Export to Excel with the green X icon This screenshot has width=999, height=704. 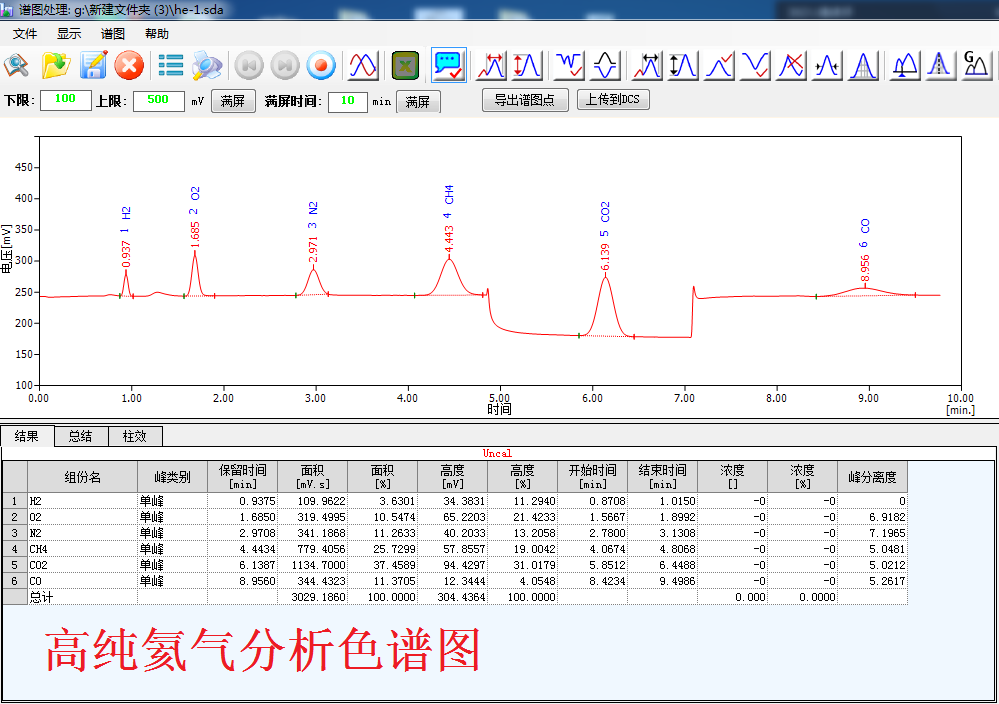coord(405,65)
